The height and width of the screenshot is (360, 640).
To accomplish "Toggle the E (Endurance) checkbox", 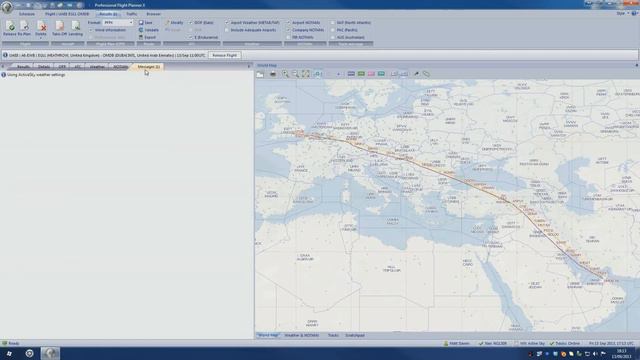I will (x=191, y=38).
